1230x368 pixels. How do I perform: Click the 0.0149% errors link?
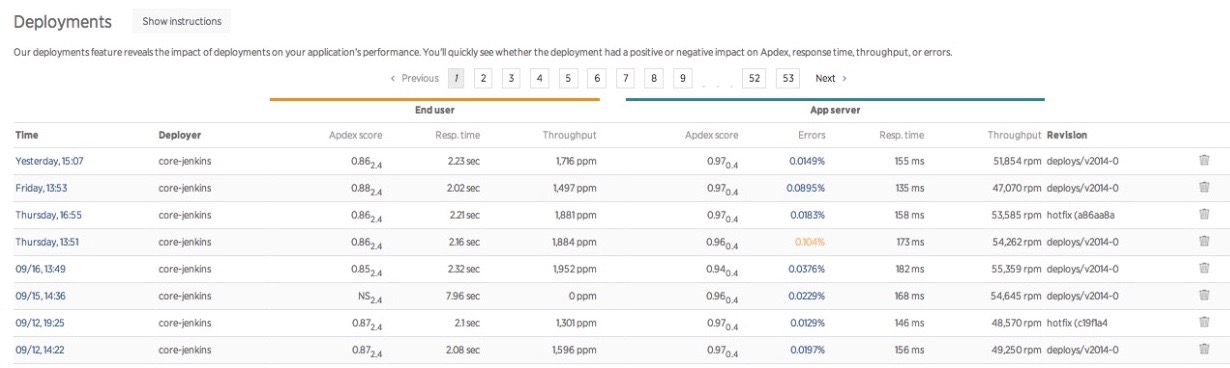click(807, 161)
